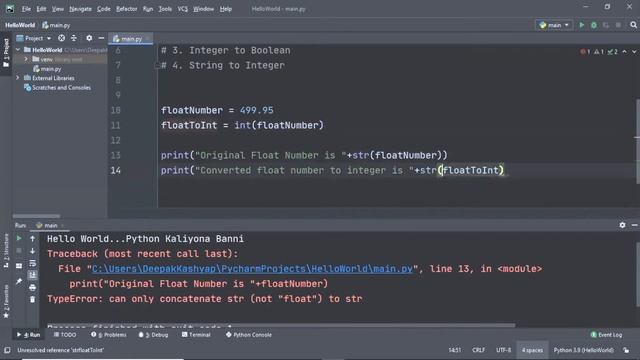Open Run panel settings gear

[622, 225]
